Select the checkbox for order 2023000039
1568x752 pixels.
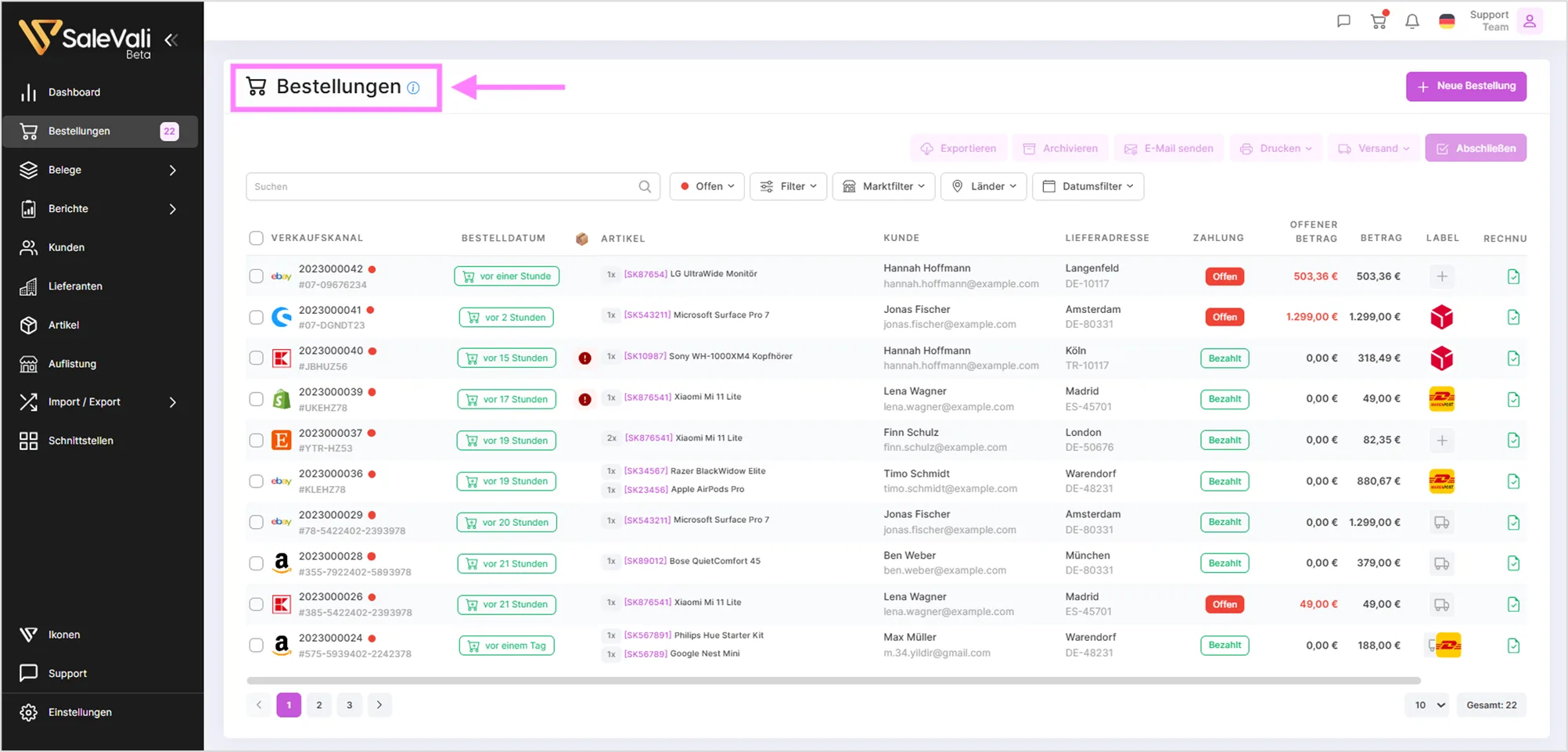(x=256, y=399)
